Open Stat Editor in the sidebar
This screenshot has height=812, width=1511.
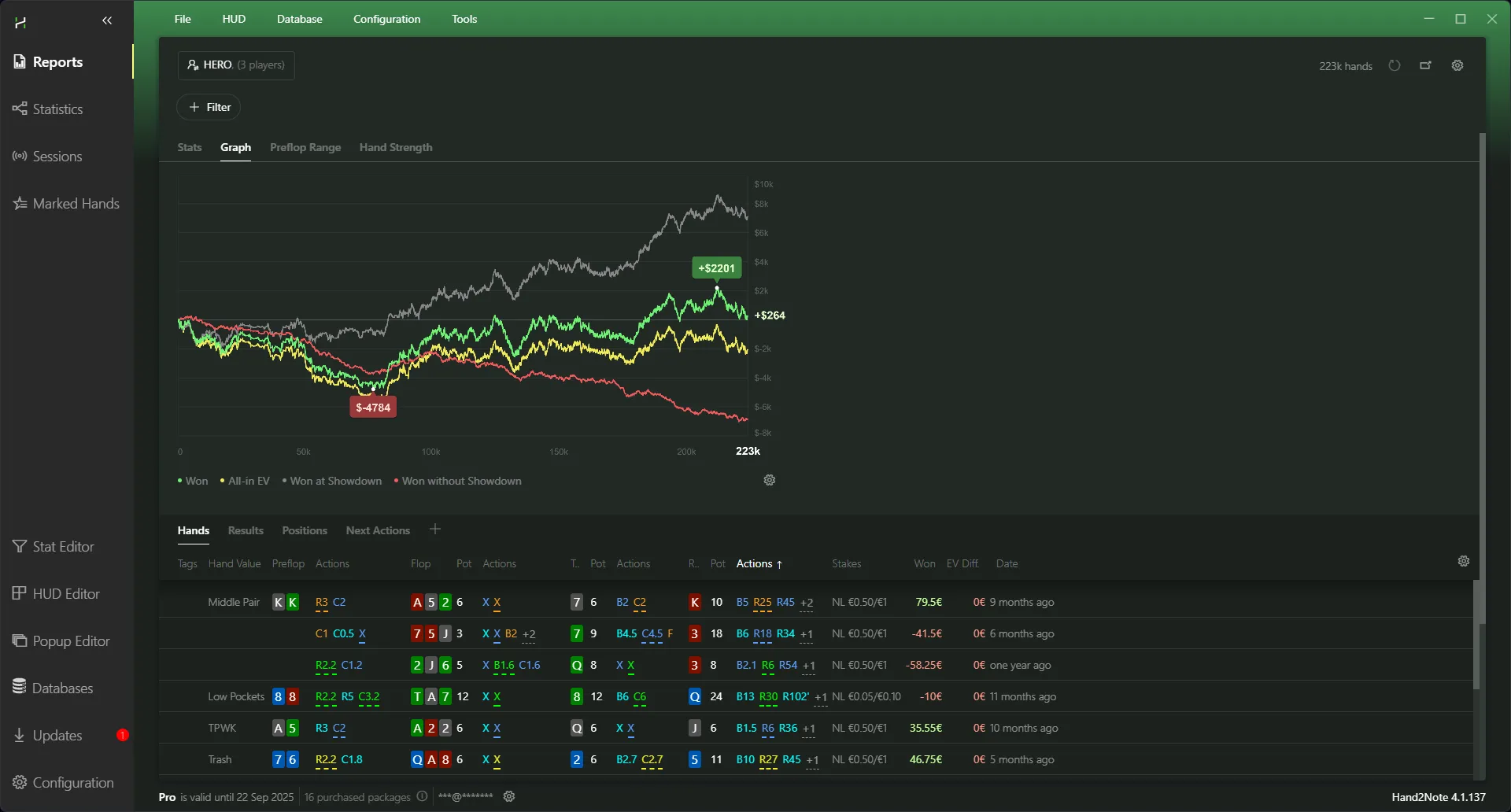[63, 546]
